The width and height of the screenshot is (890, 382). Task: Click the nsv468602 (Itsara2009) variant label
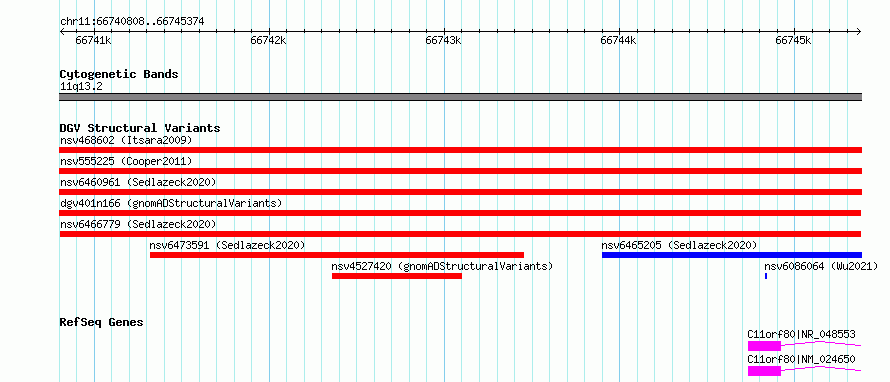coord(126,140)
